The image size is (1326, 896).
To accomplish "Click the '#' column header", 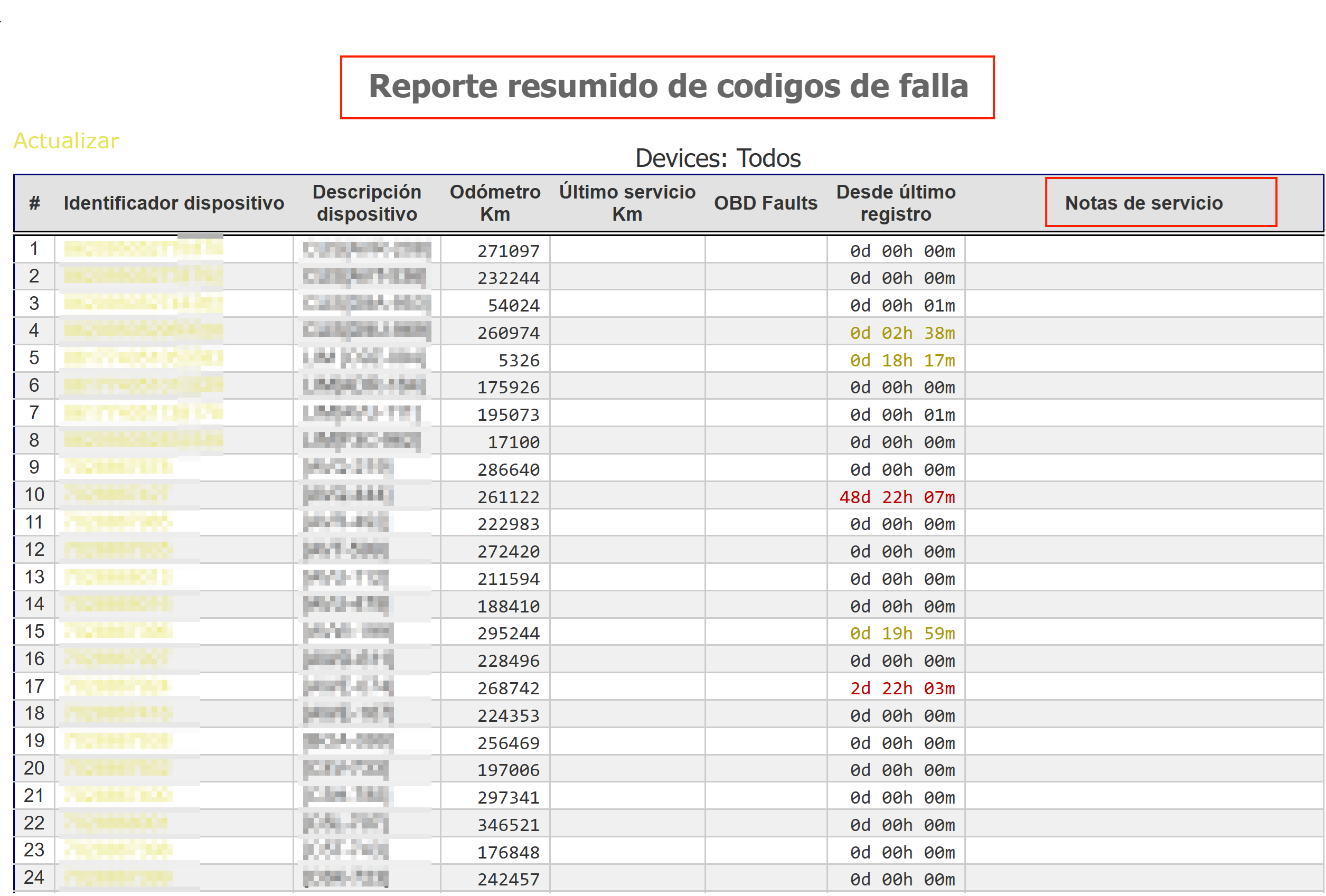I will (34, 203).
